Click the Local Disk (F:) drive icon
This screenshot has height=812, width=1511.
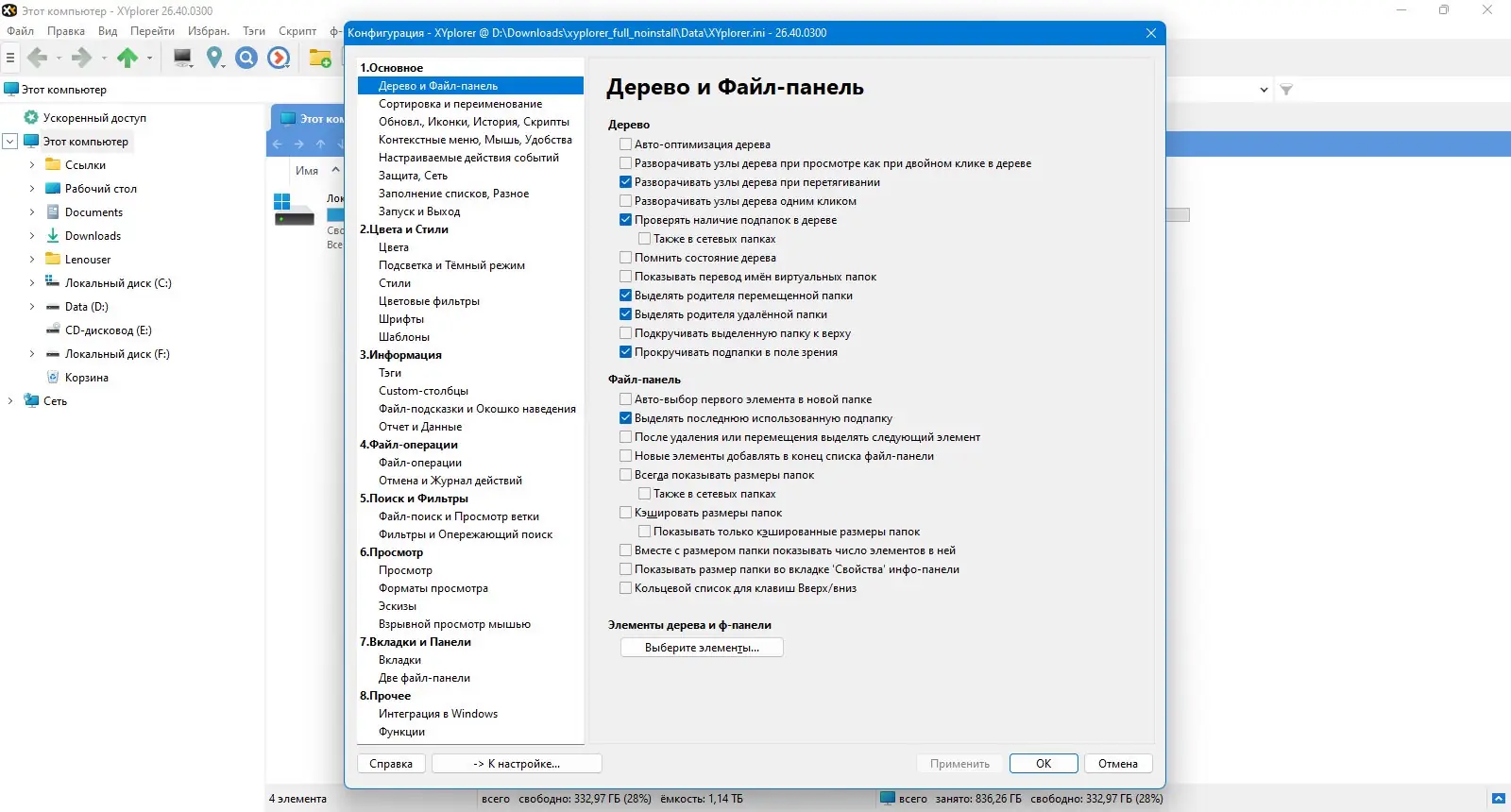click(x=53, y=354)
